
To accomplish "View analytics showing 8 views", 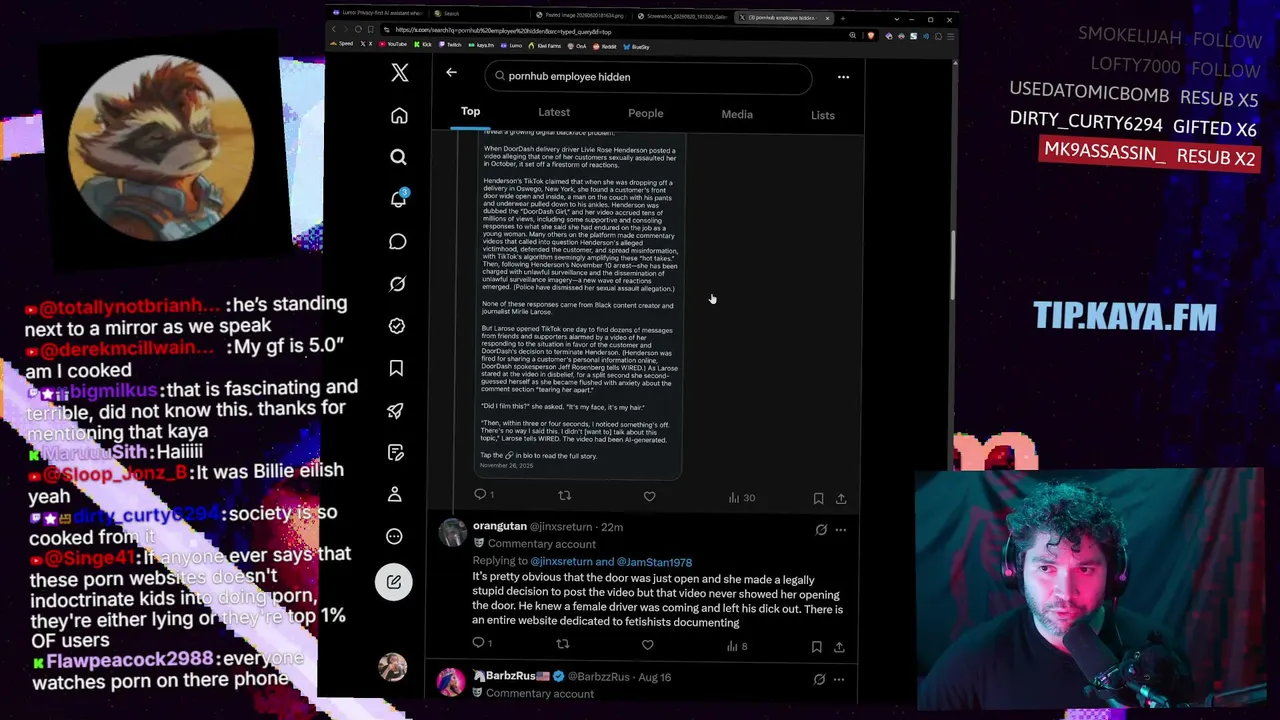I will coord(737,646).
